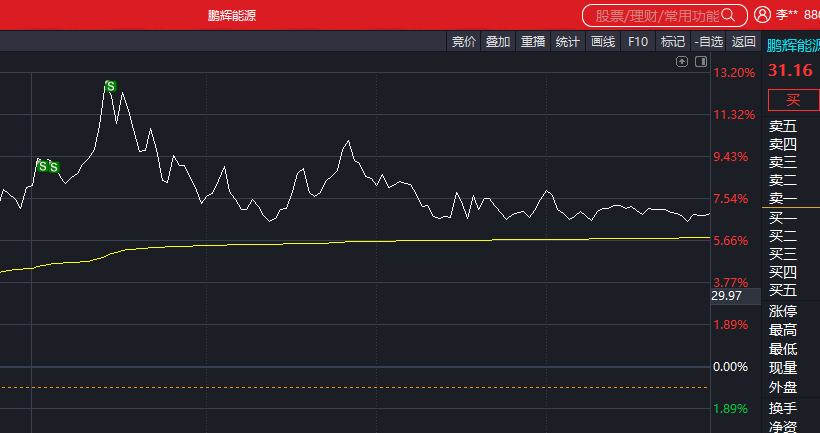
Task: Click the 13.20% axis label
Action: pos(734,73)
